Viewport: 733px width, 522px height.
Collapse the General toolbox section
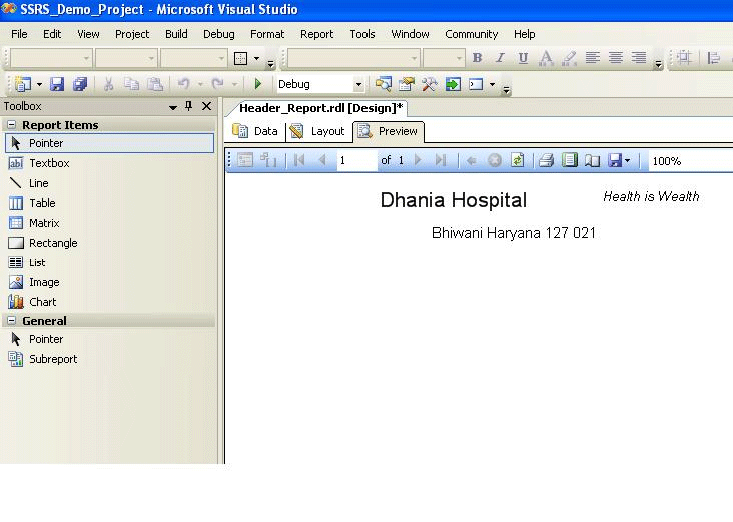12,321
